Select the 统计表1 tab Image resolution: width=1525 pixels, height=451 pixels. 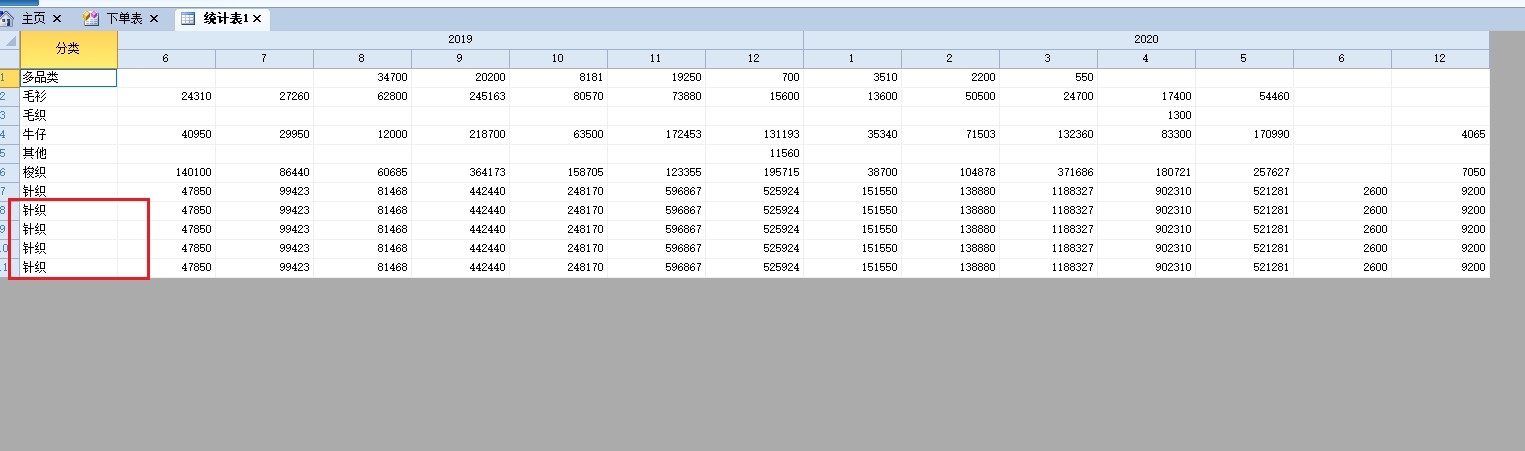tap(226, 19)
